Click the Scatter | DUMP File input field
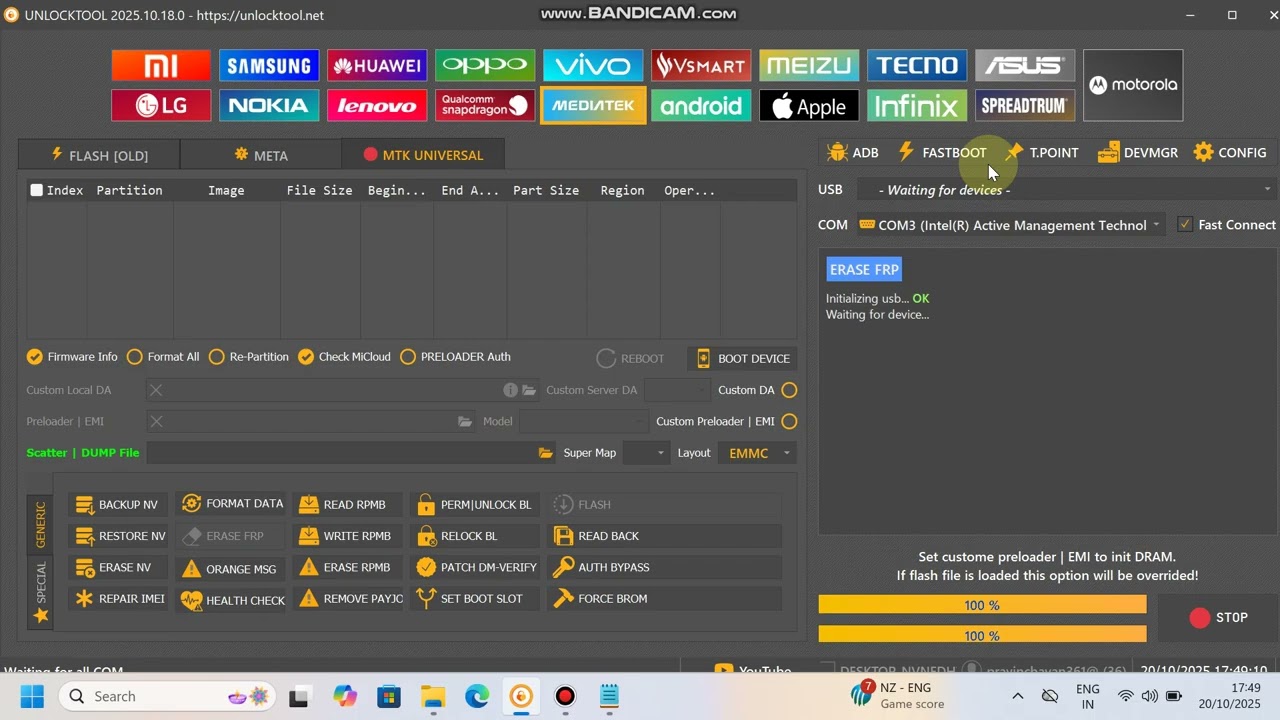The image size is (1280, 720). tap(342, 453)
